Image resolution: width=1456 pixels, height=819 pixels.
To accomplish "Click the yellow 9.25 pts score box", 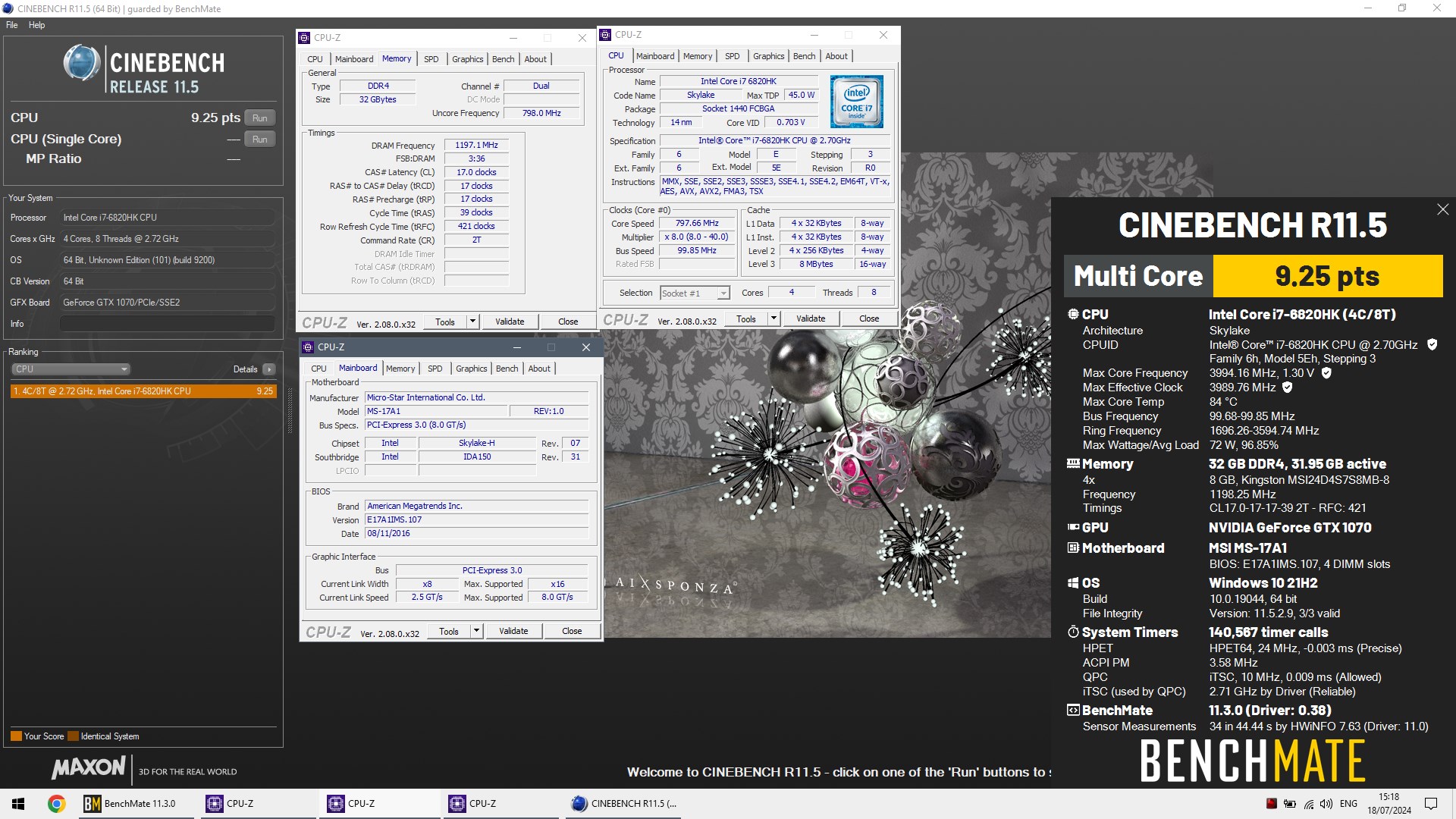I will pos(1327,276).
